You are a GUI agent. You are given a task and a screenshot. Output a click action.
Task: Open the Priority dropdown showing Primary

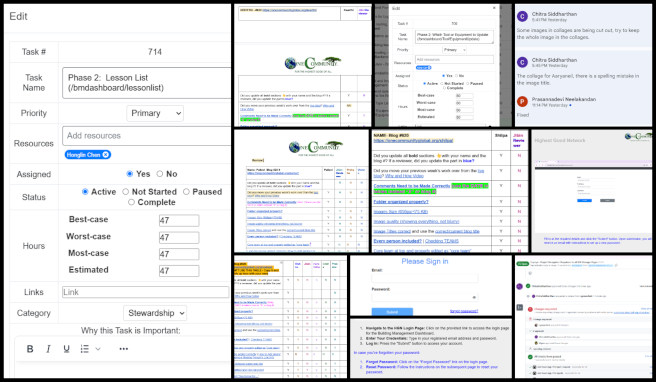[155, 113]
